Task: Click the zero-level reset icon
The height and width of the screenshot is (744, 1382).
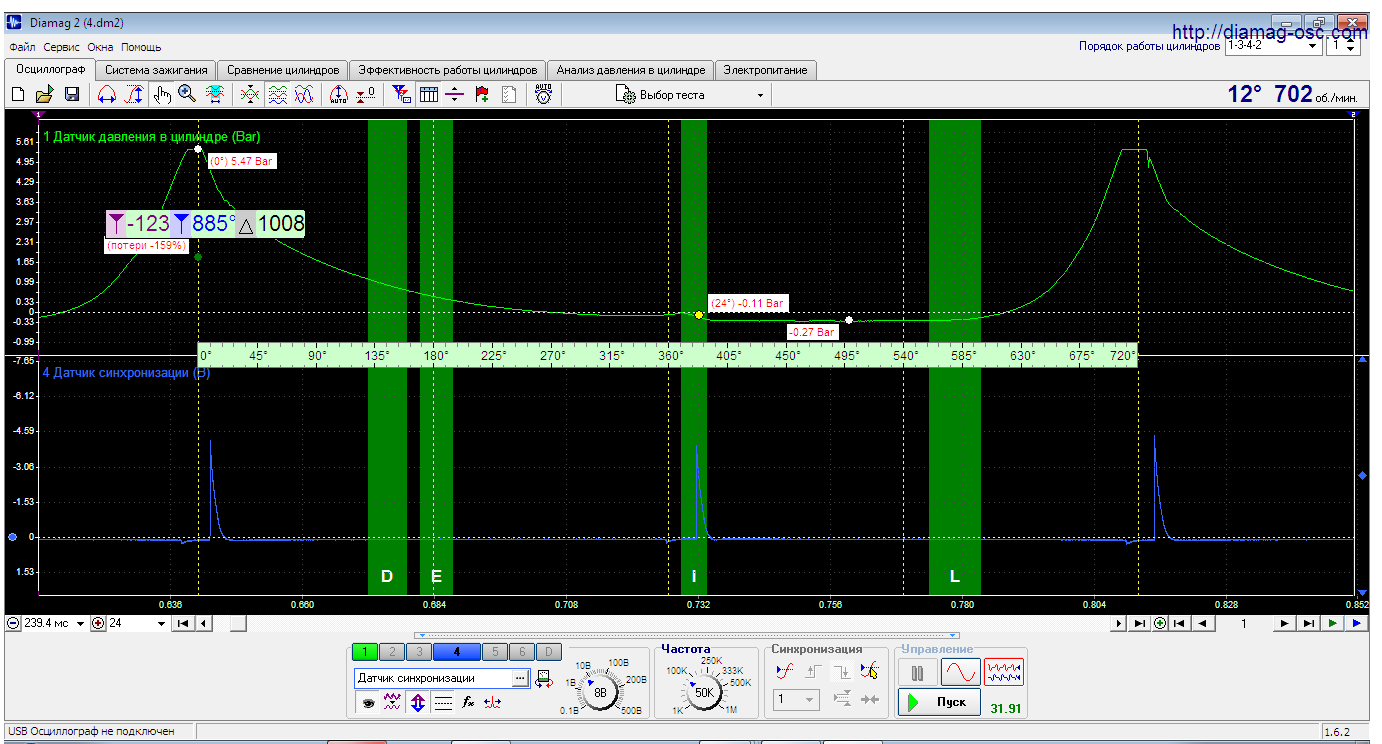Action: [x=365, y=95]
